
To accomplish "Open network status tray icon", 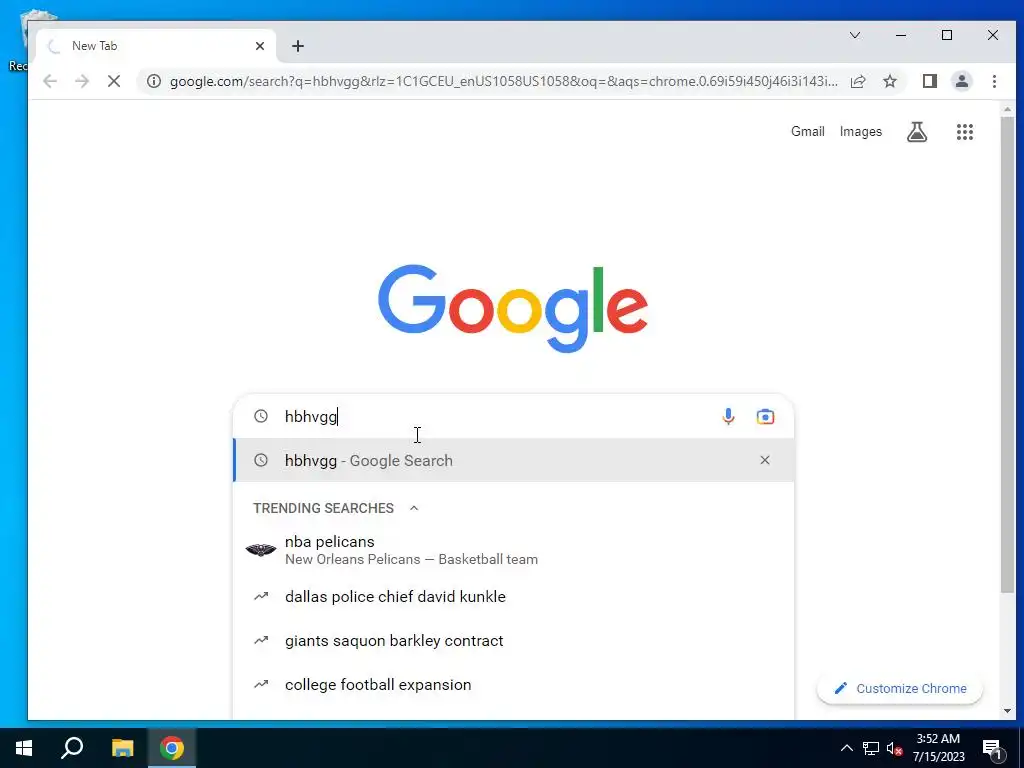I will click(871, 748).
